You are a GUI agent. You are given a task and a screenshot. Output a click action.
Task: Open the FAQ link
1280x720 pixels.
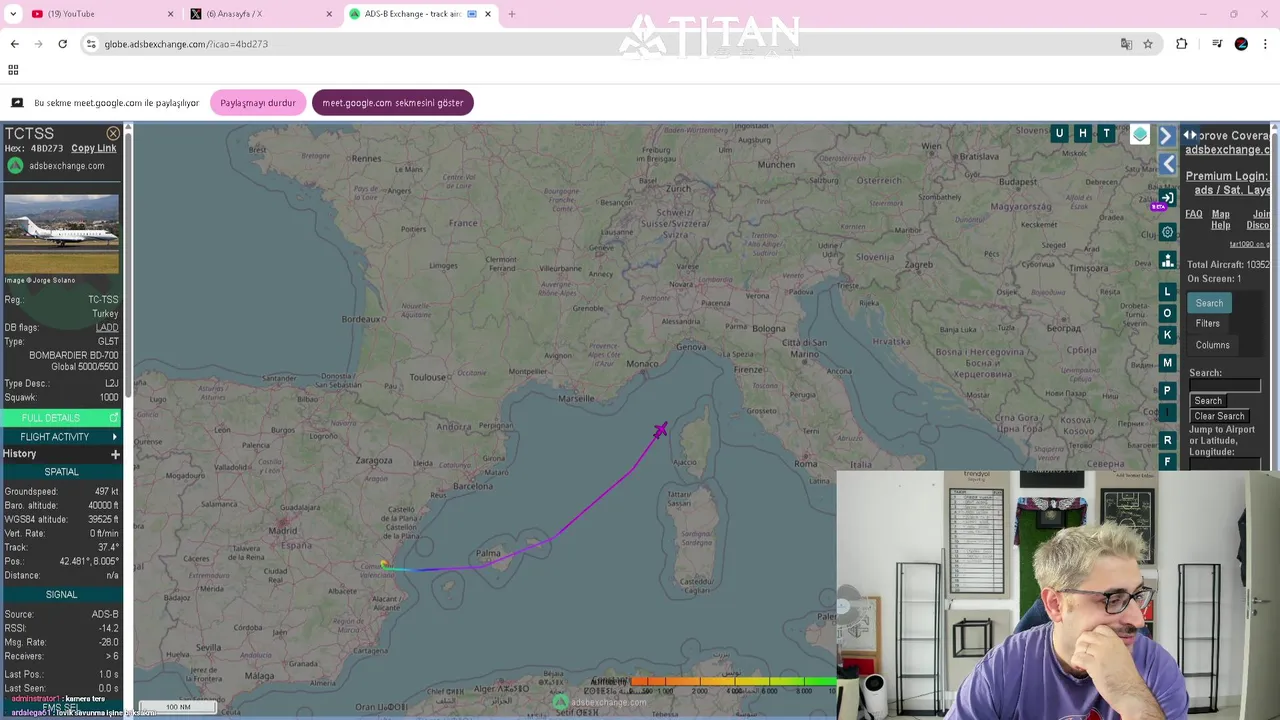click(x=1194, y=214)
